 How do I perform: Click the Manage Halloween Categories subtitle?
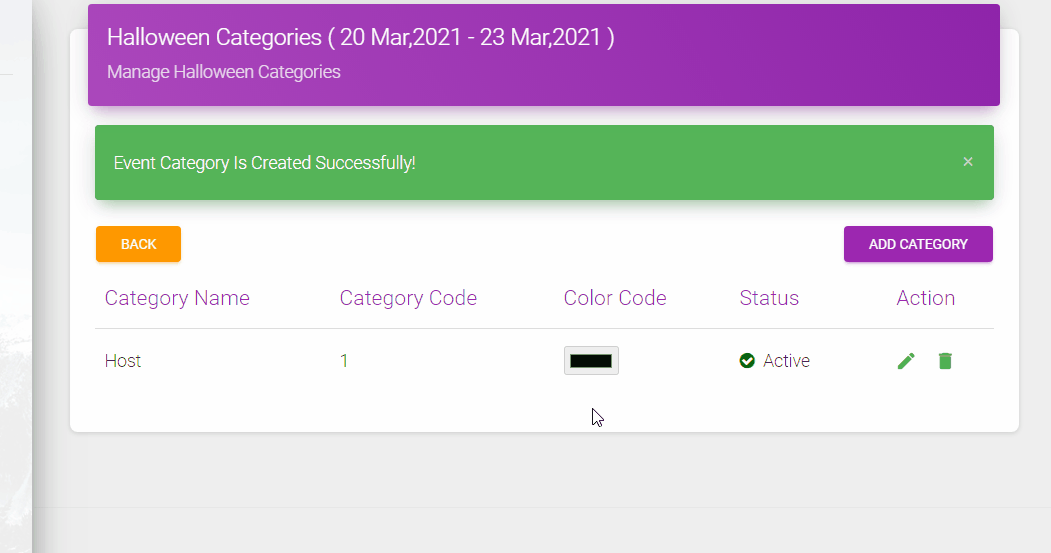[x=224, y=72]
